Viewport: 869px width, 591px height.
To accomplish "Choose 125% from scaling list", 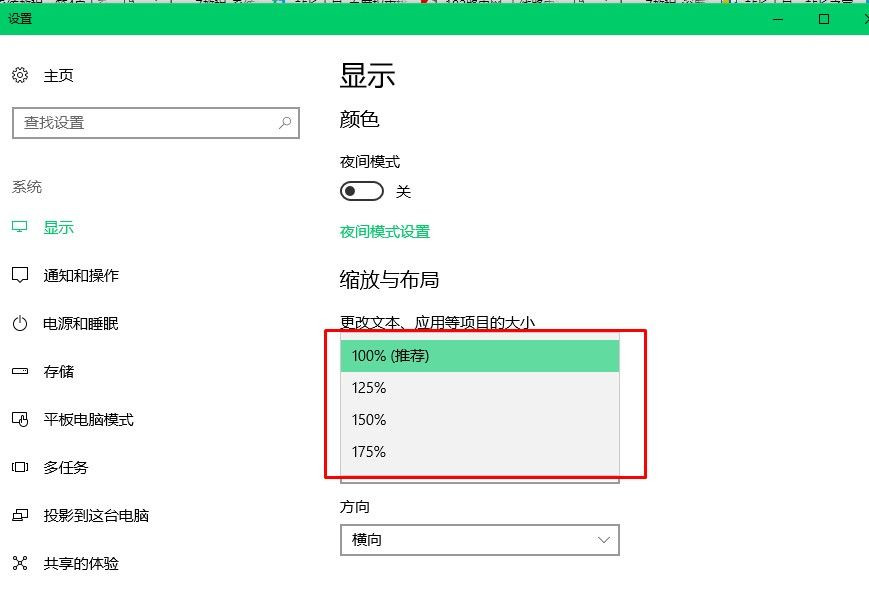I will (480, 388).
